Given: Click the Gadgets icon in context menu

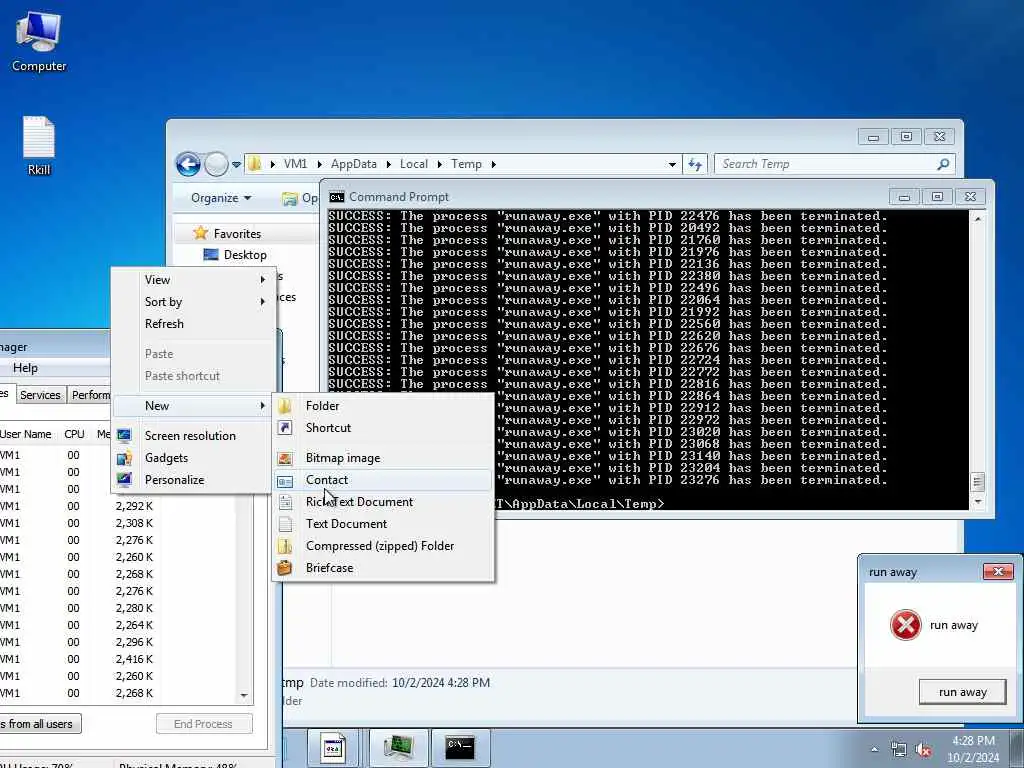Looking at the screenshot, I should (124, 458).
